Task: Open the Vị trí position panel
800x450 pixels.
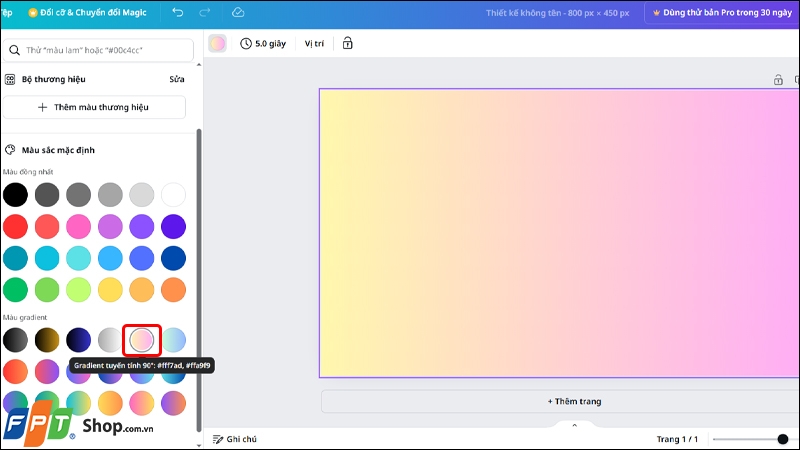Action: 314,43
